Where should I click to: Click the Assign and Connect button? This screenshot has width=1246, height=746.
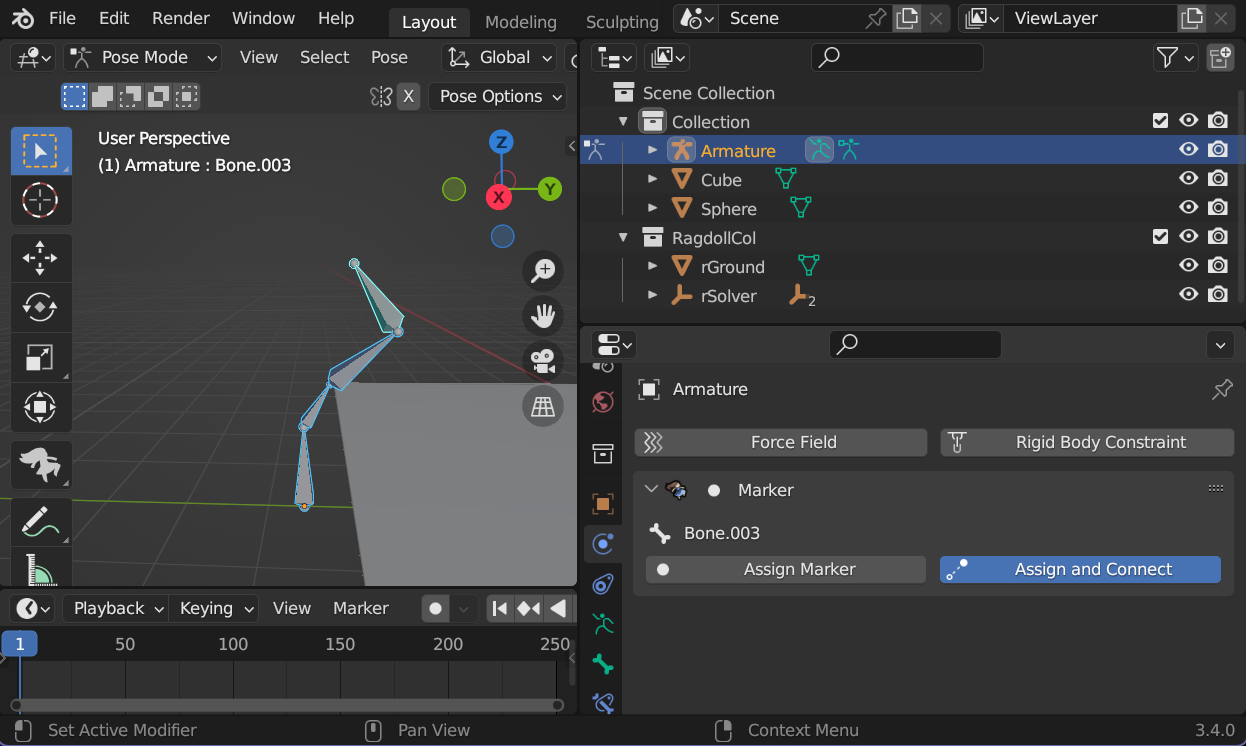click(1080, 569)
